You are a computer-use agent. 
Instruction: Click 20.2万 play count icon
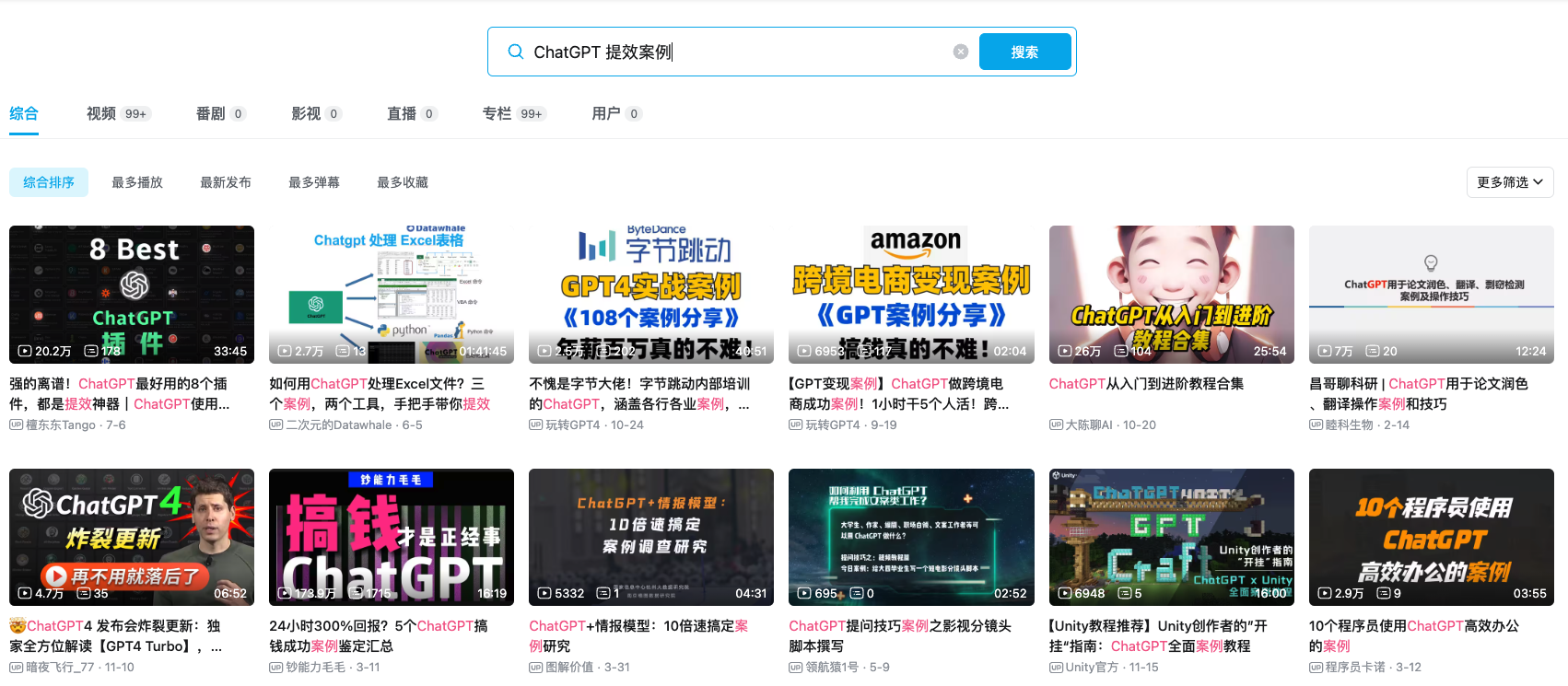pyautogui.click(x=25, y=352)
